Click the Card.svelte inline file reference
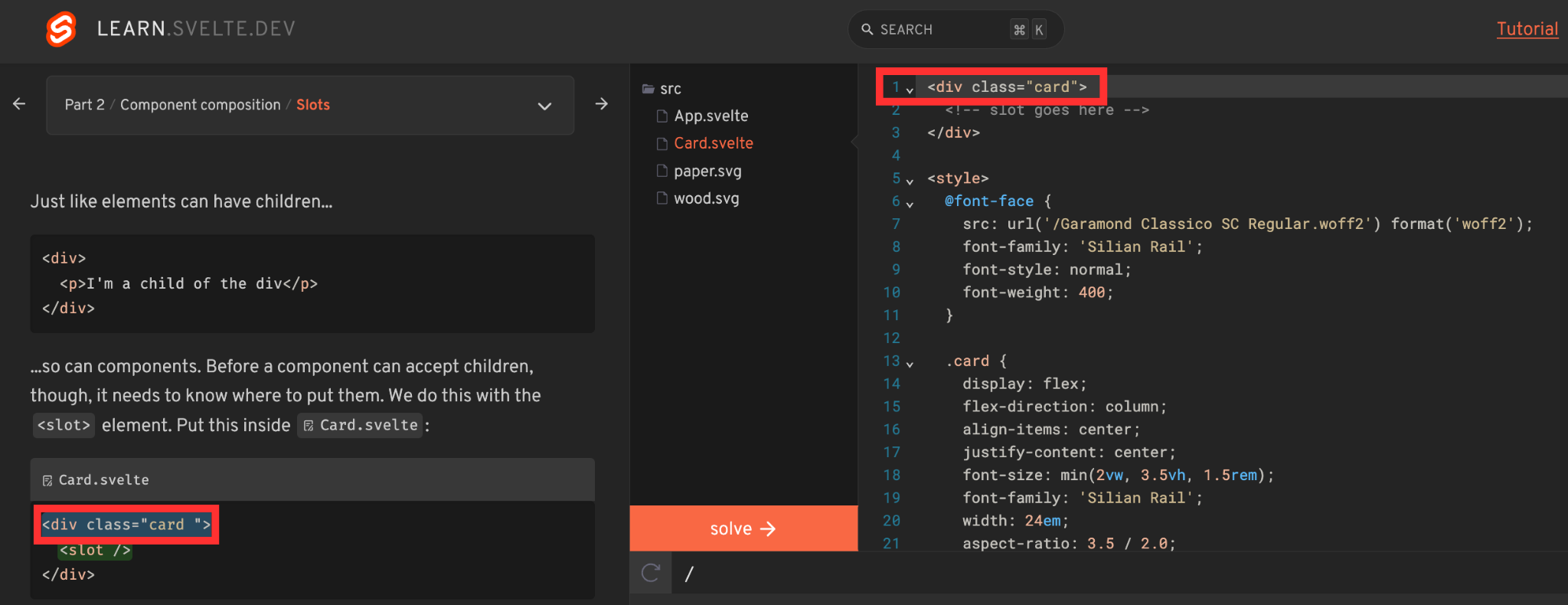1568x605 pixels. click(x=361, y=425)
